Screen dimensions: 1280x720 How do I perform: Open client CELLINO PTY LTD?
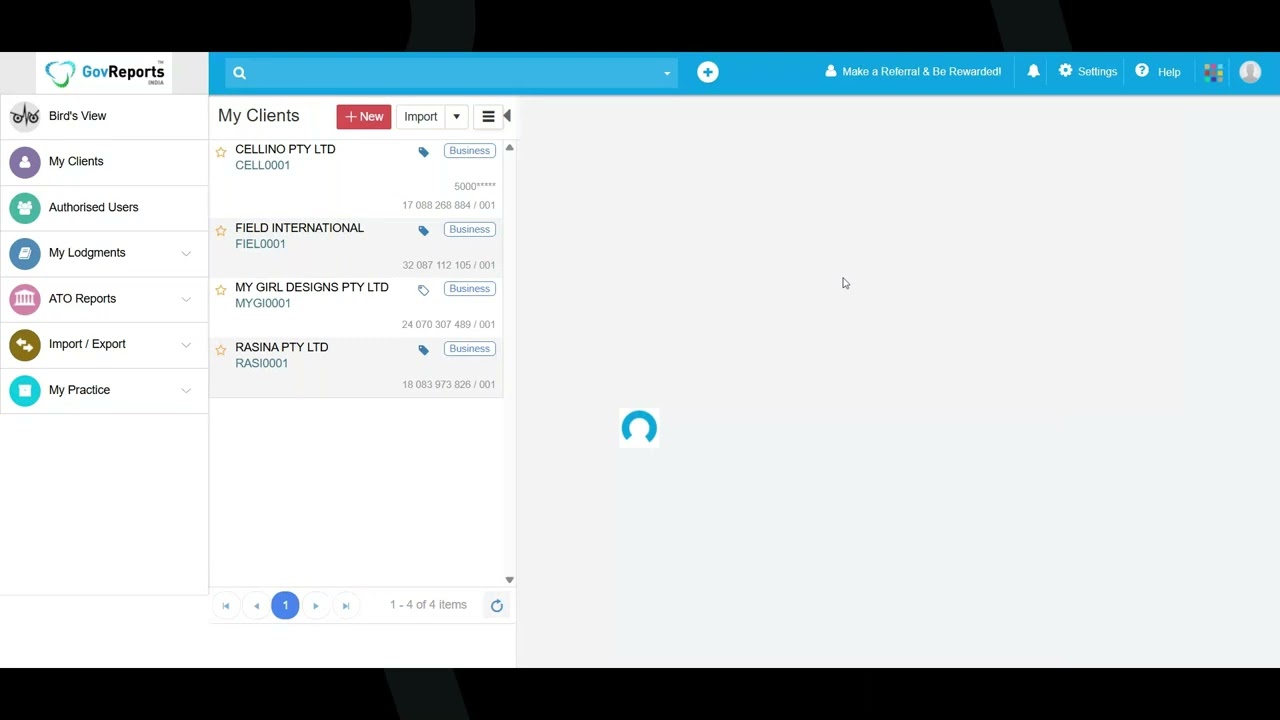point(285,149)
